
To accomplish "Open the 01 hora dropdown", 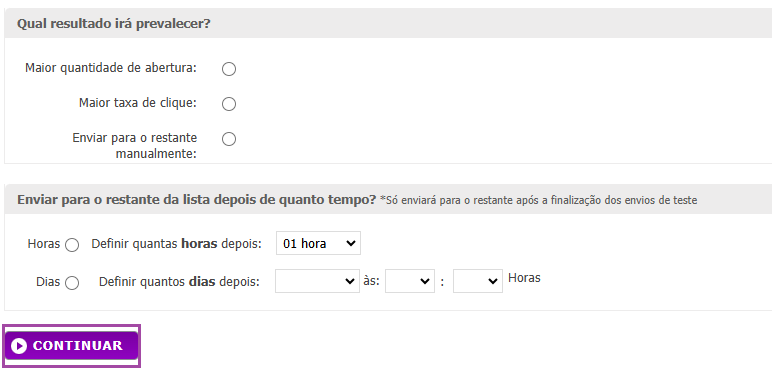I will (x=318, y=243).
